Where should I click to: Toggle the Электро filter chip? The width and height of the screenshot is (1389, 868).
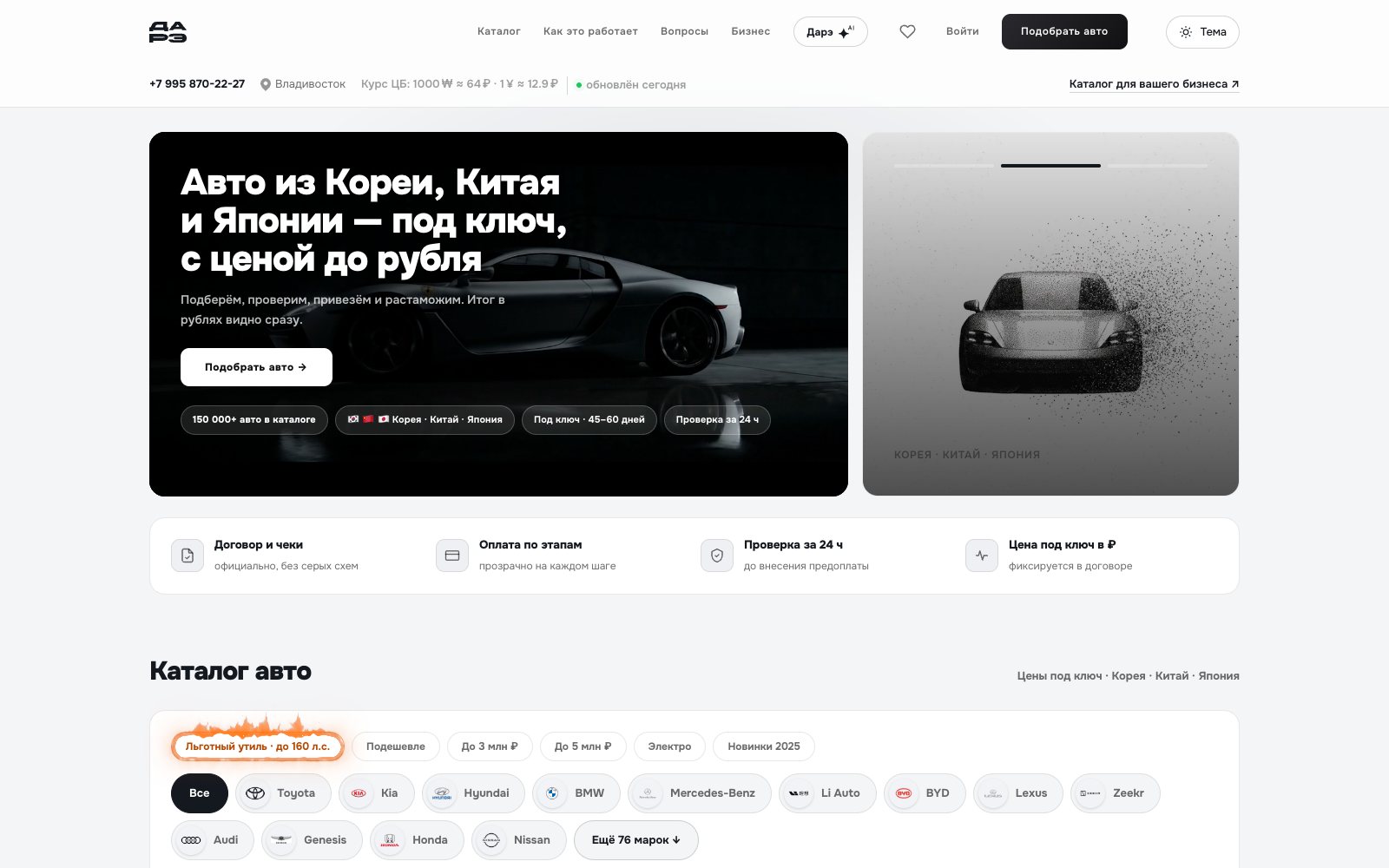(670, 746)
